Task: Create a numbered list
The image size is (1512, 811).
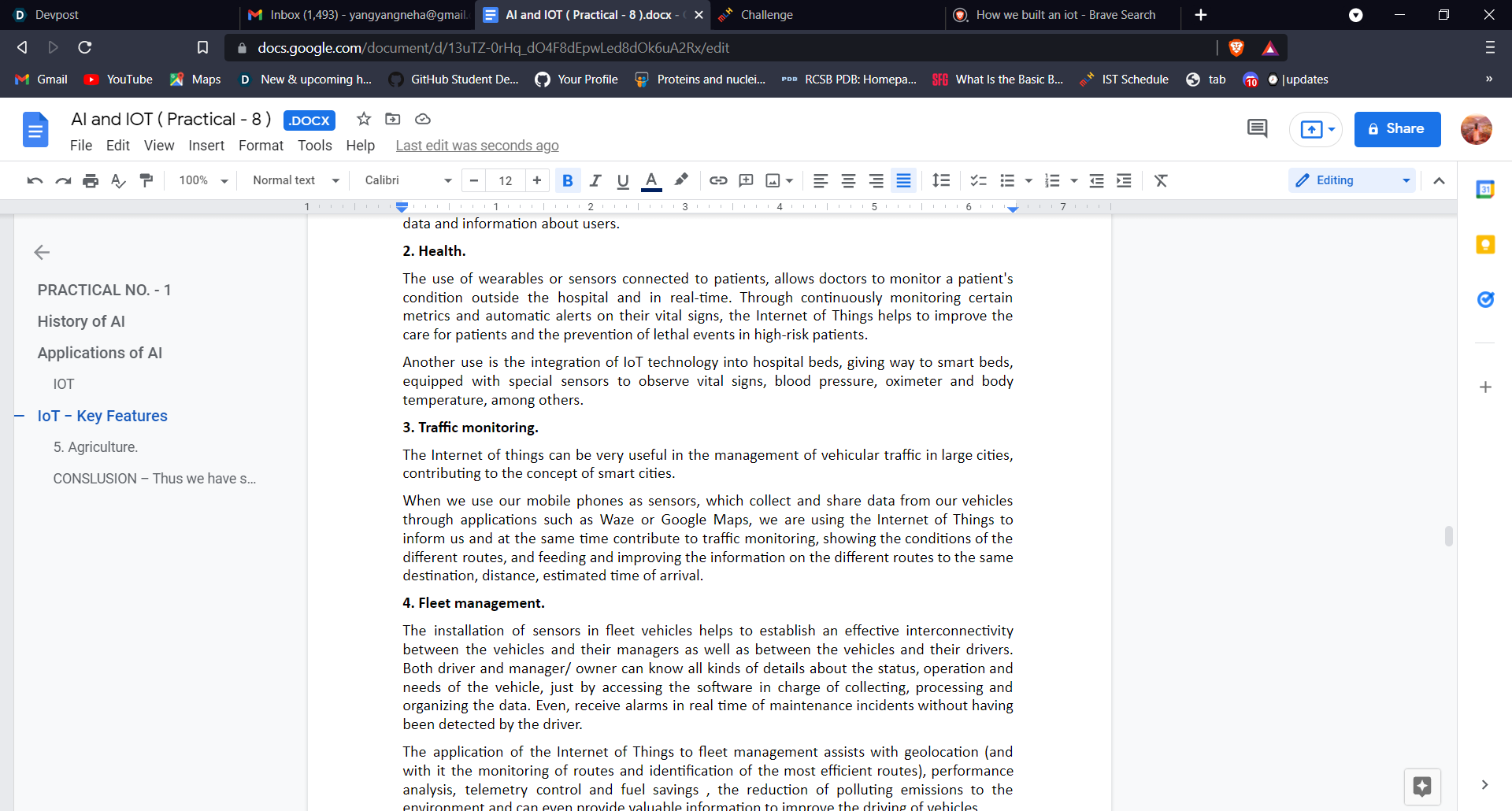Action: [1052, 180]
